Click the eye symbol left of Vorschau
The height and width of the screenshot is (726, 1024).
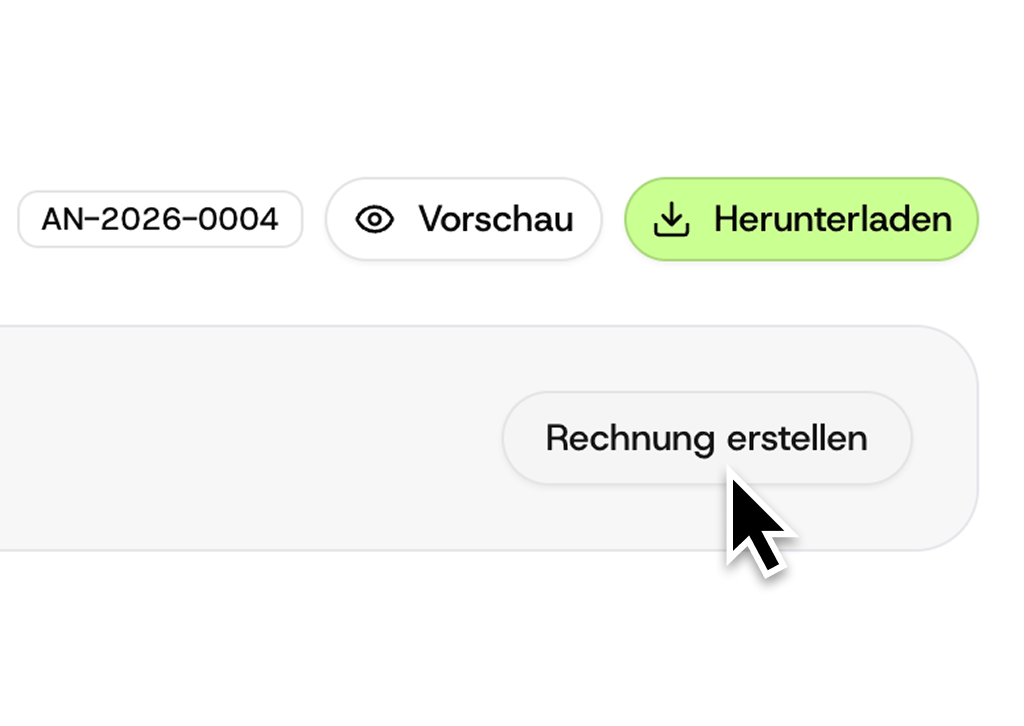tap(375, 220)
